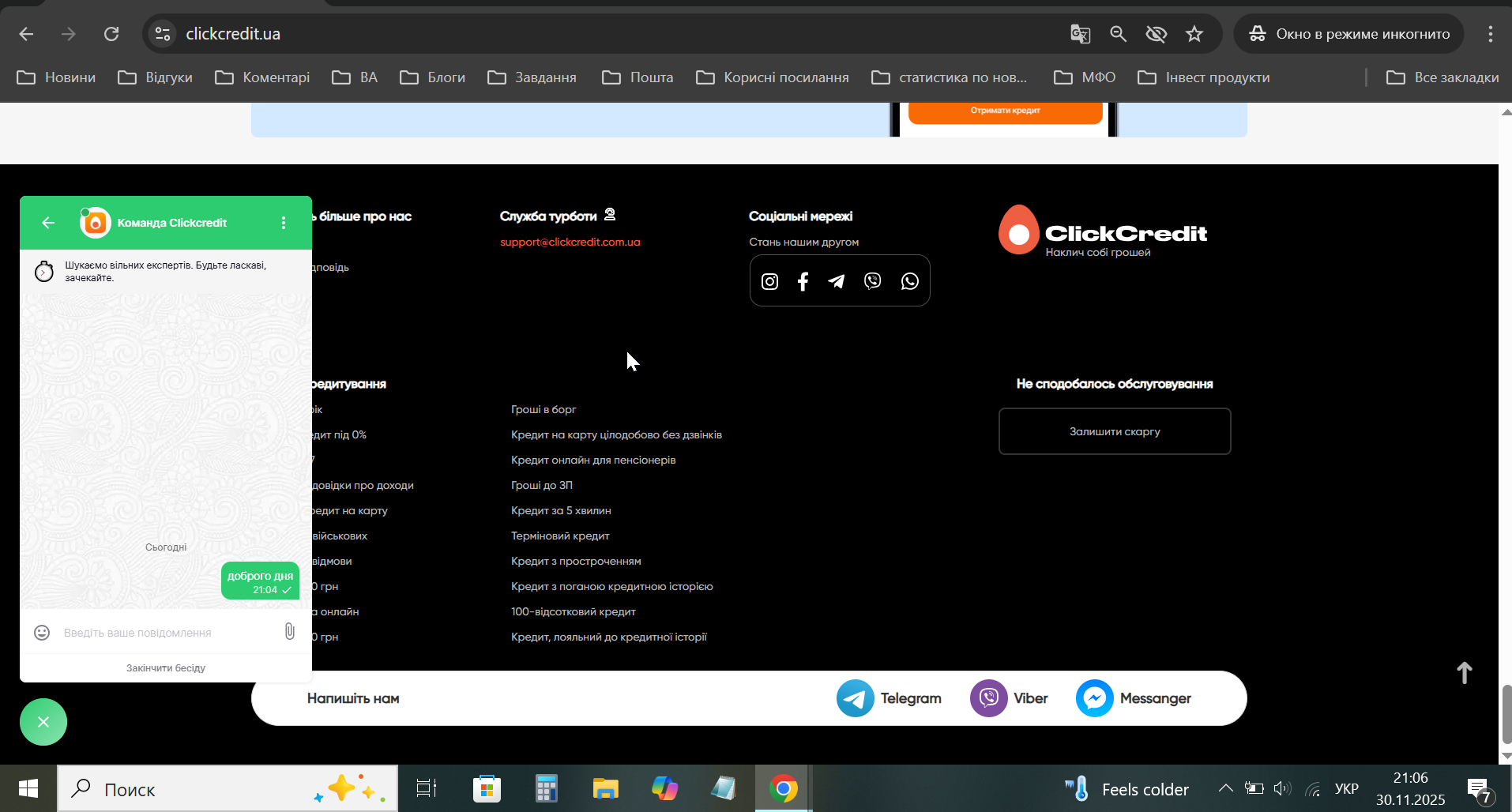Screen dimensions: 1512x812
Task: Open the Windows Start menu
Action: [x=28, y=788]
